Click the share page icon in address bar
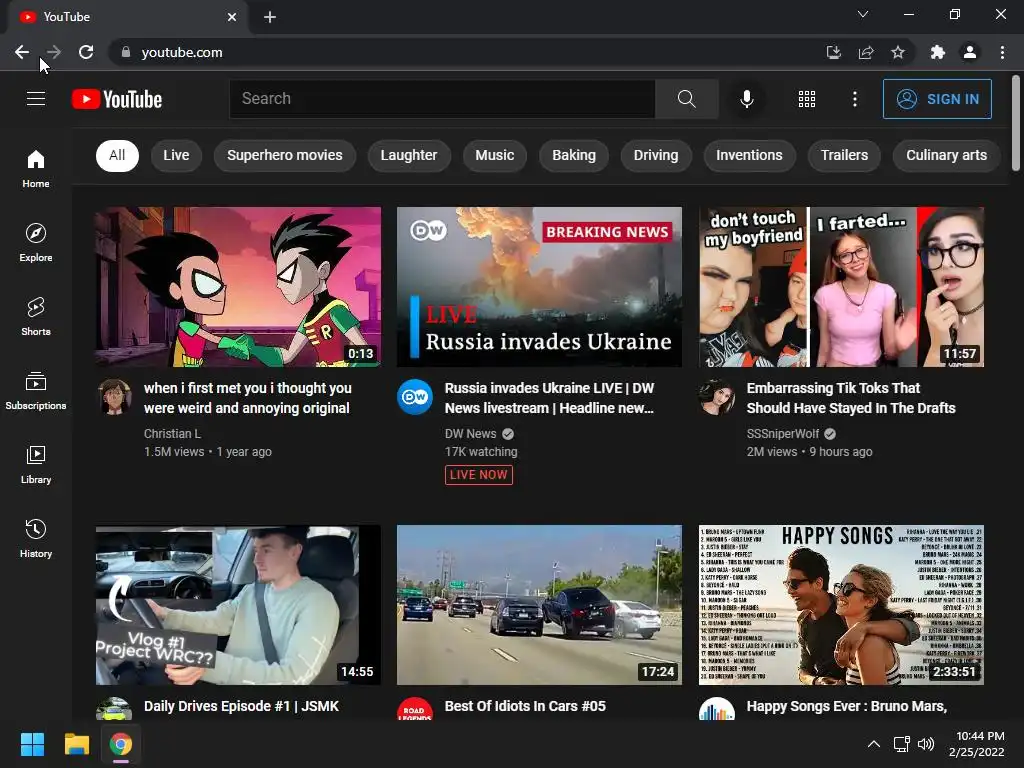Viewport: 1024px width, 768px height. tap(866, 52)
